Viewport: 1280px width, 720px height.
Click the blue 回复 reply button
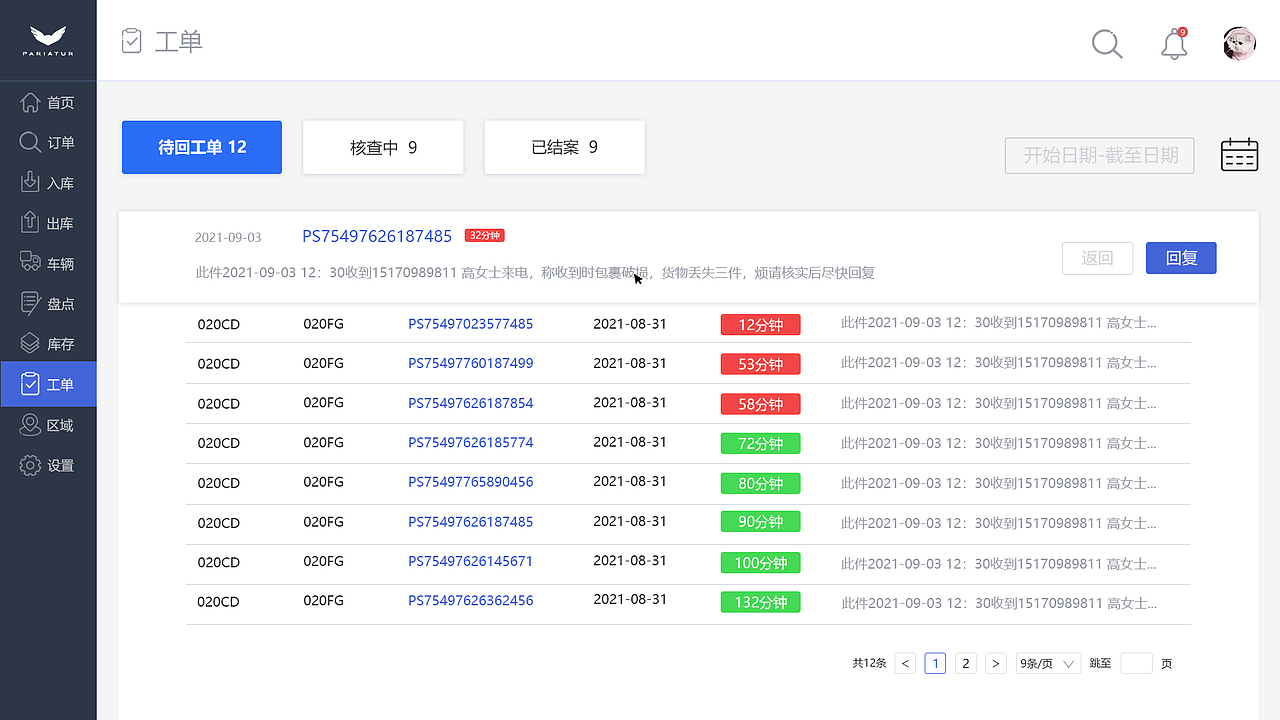(1181, 257)
